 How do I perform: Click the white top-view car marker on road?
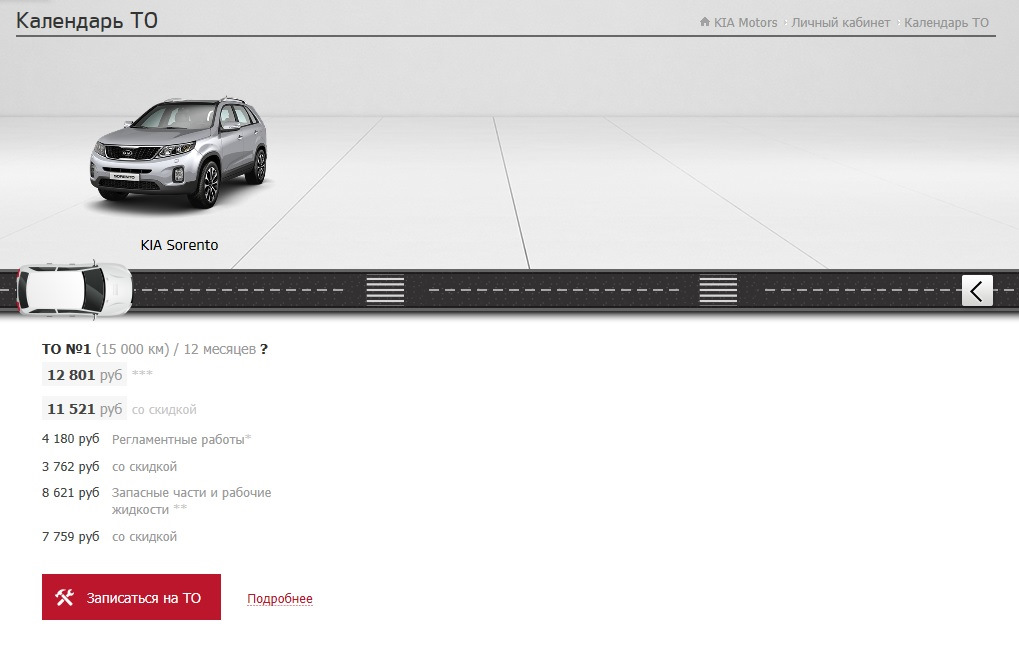point(73,290)
